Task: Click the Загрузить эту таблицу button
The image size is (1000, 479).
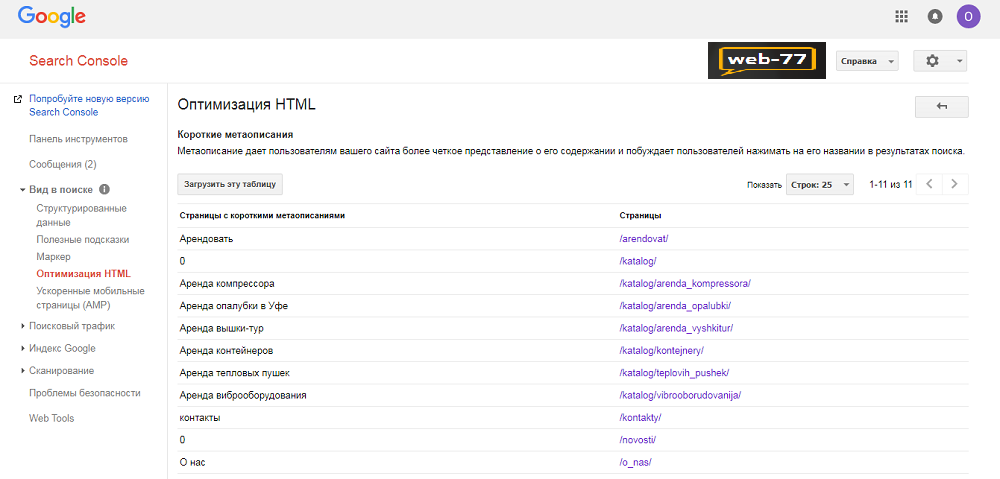Action: pyautogui.click(x=230, y=184)
